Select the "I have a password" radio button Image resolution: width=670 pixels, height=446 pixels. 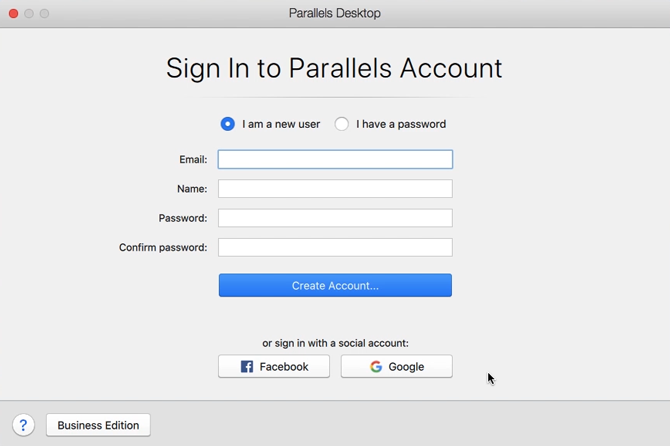341,124
